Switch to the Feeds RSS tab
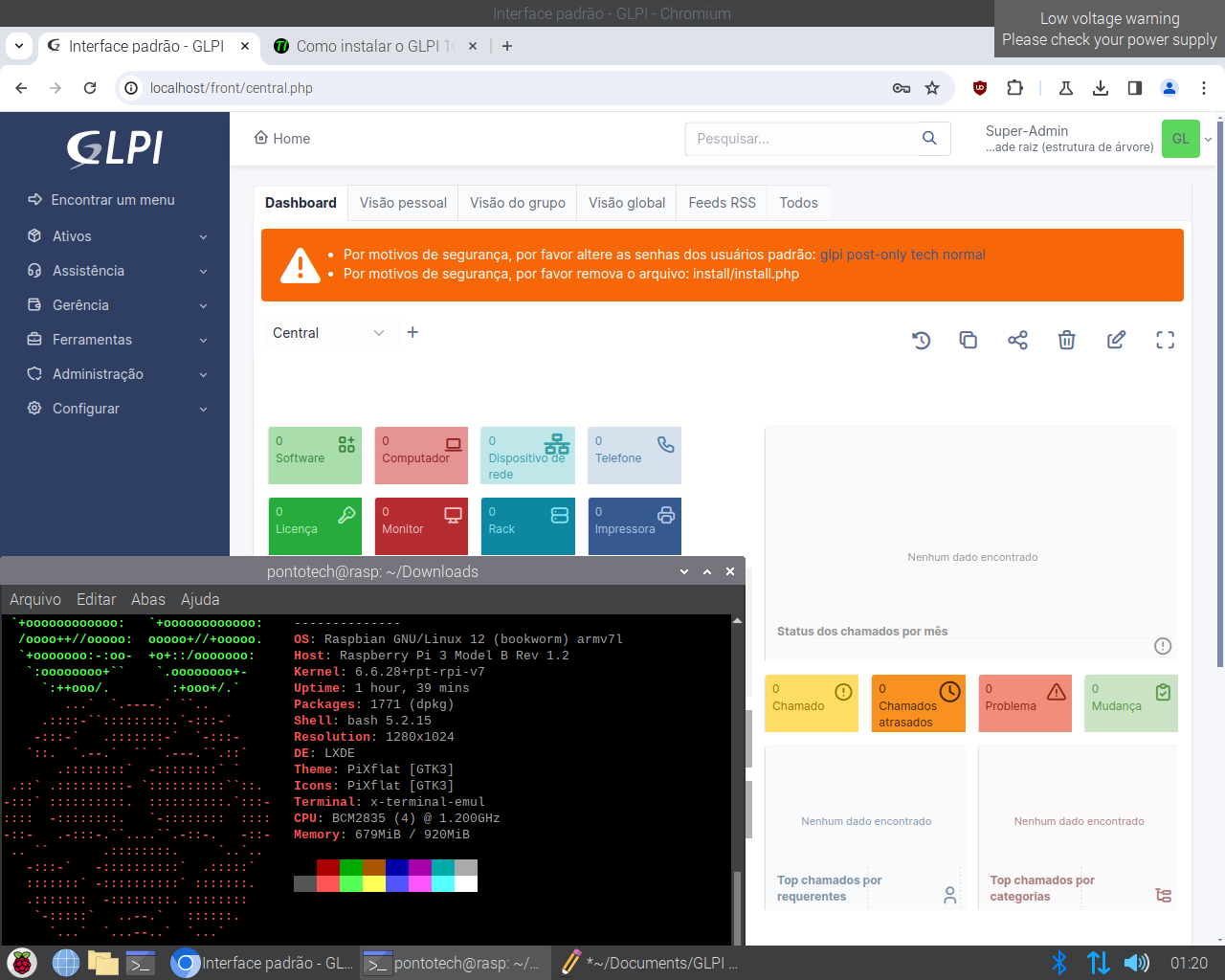This screenshot has width=1225, height=980. (x=723, y=203)
